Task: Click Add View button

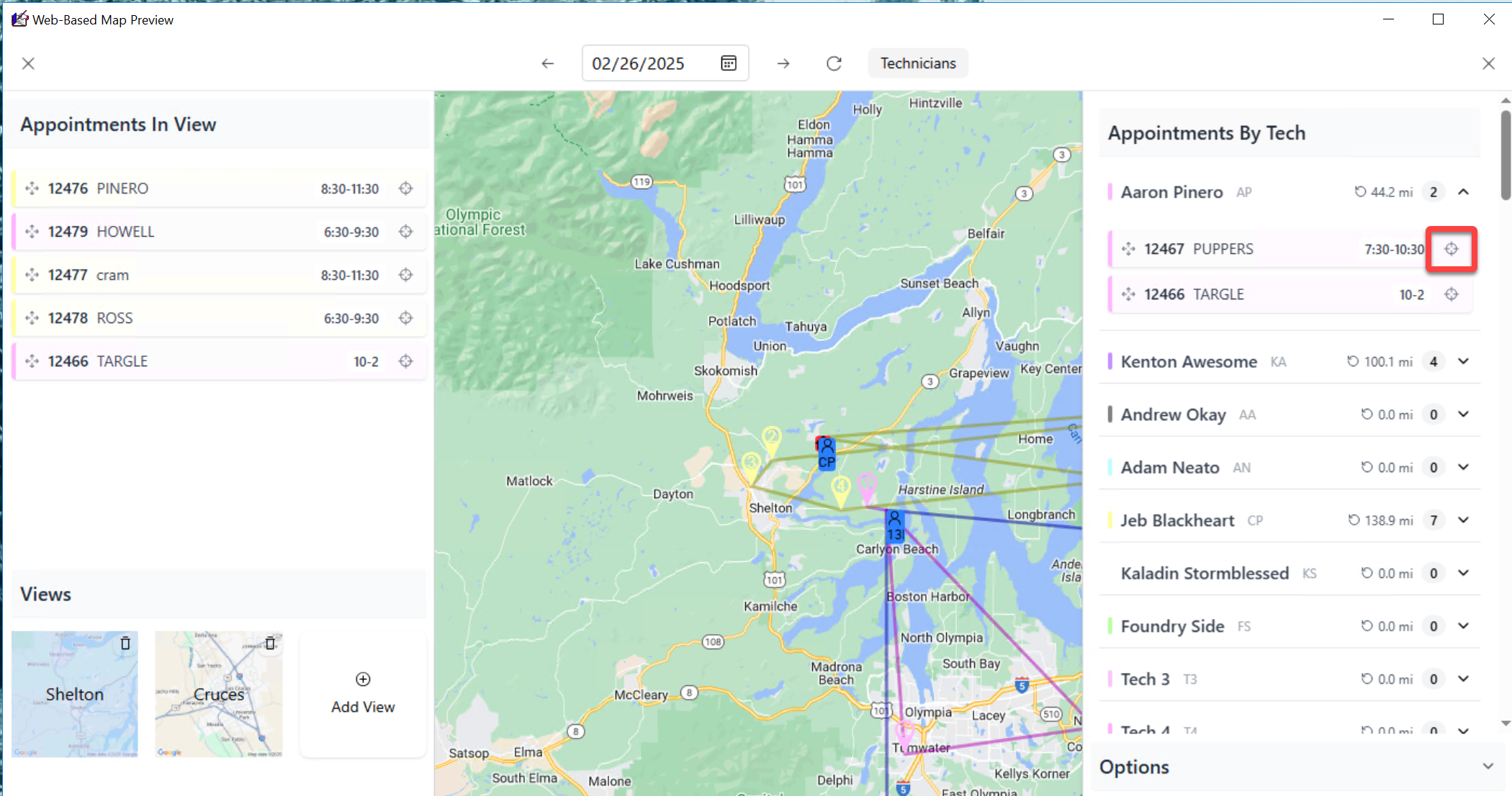Action: [363, 694]
